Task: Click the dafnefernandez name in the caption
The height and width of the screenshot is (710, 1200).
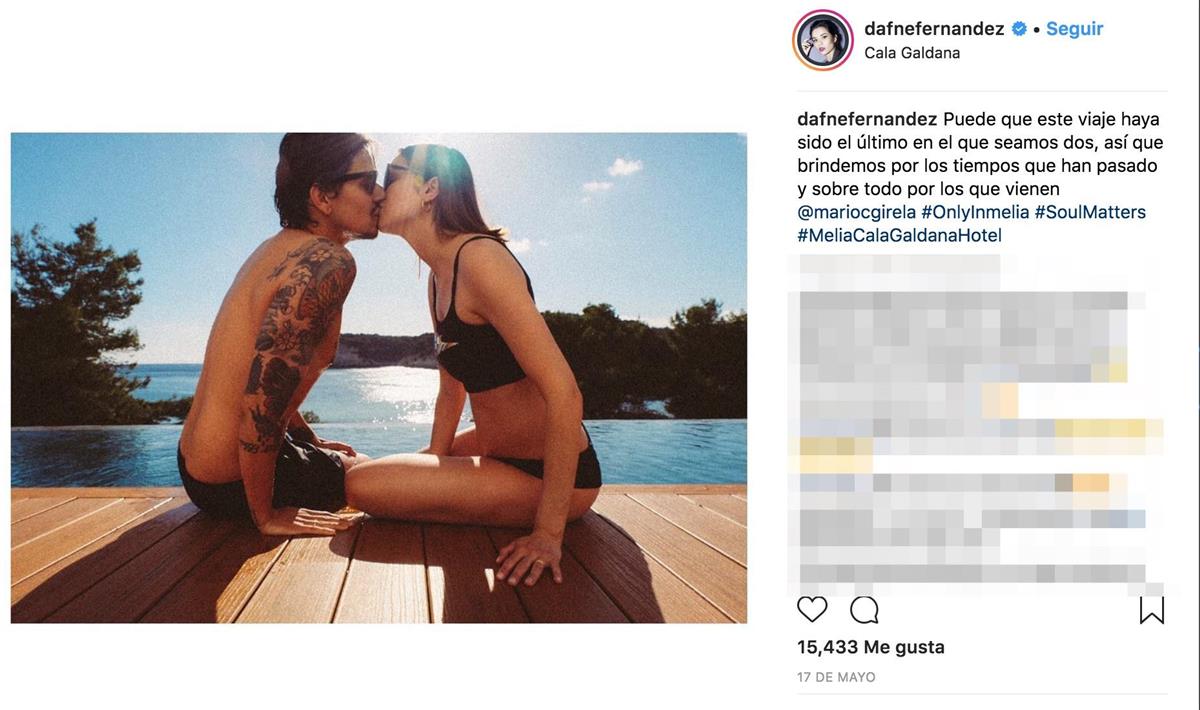Action: (867, 119)
